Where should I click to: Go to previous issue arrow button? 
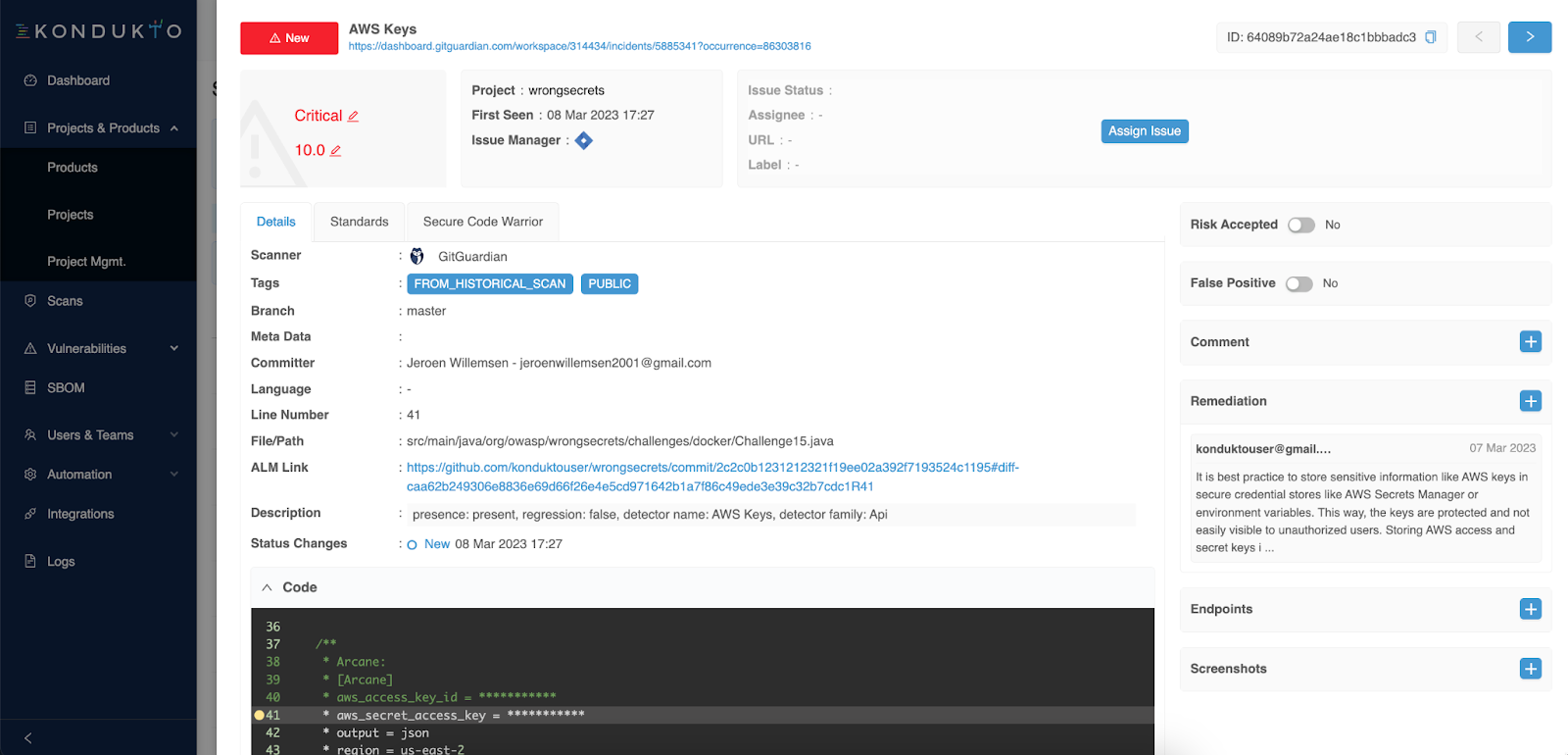[x=1479, y=37]
